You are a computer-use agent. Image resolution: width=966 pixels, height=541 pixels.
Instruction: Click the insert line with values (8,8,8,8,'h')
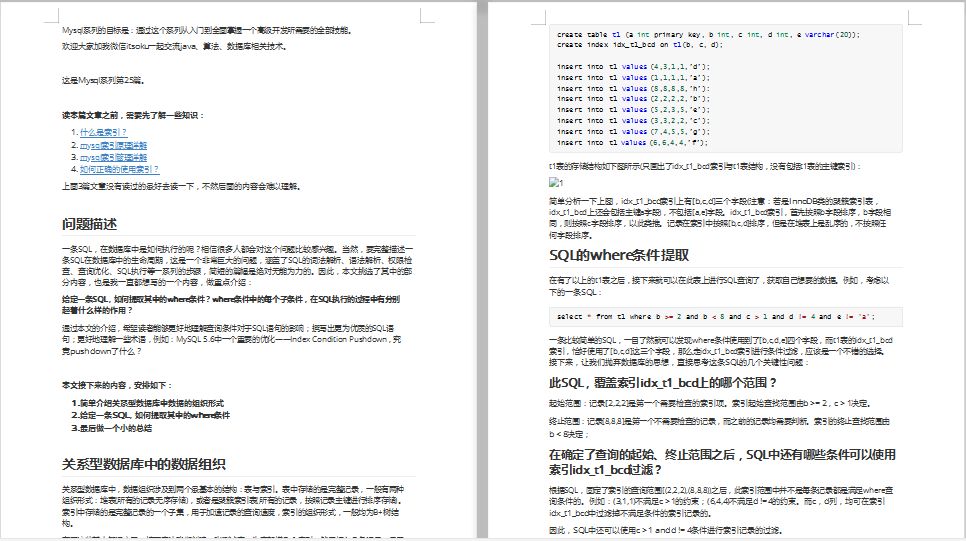click(633, 89)
